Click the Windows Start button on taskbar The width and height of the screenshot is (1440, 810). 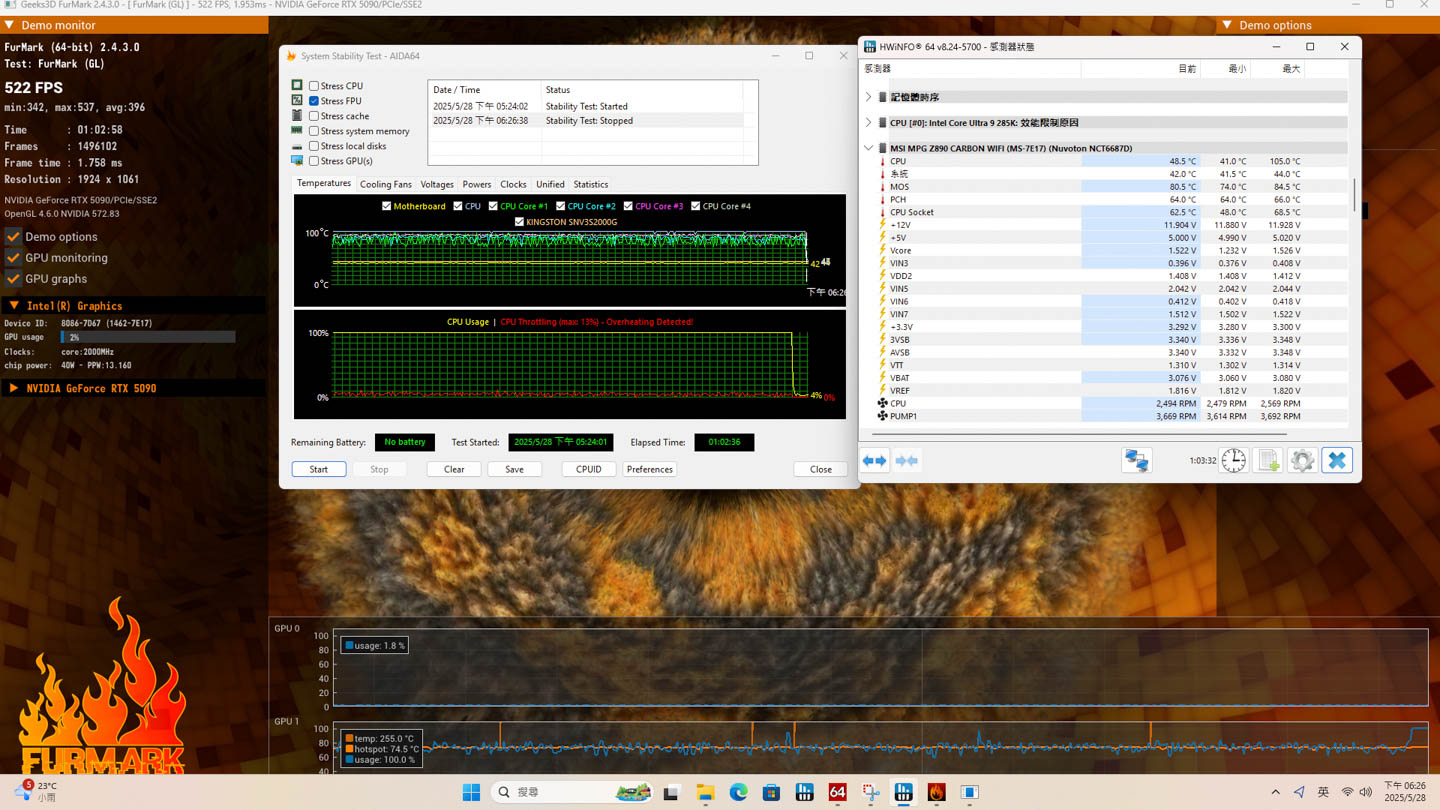[x=471, y=792]
